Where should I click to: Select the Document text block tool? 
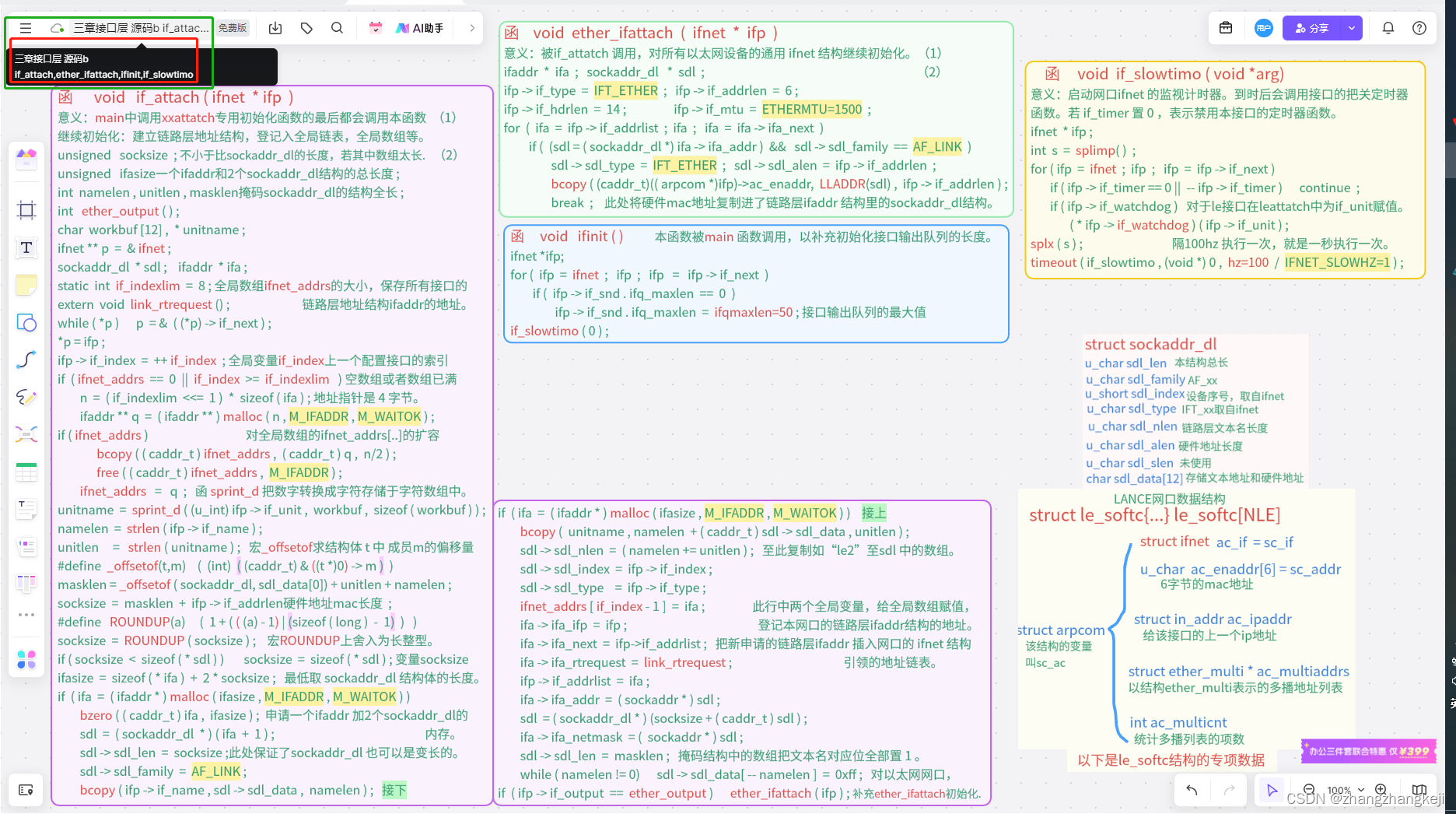coord(26,509)
